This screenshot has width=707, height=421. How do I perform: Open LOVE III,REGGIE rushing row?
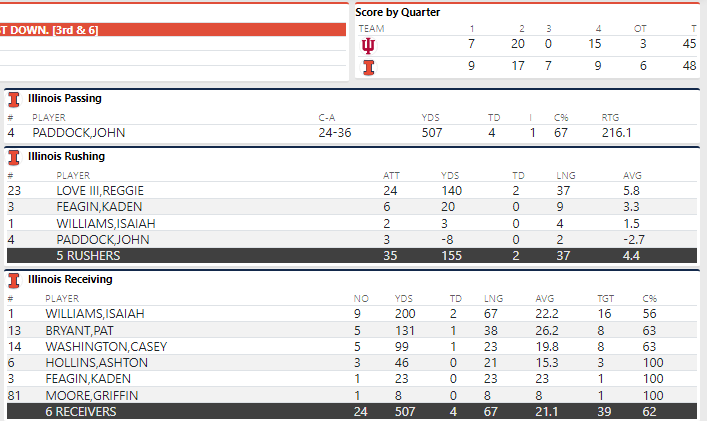(99, 190)
